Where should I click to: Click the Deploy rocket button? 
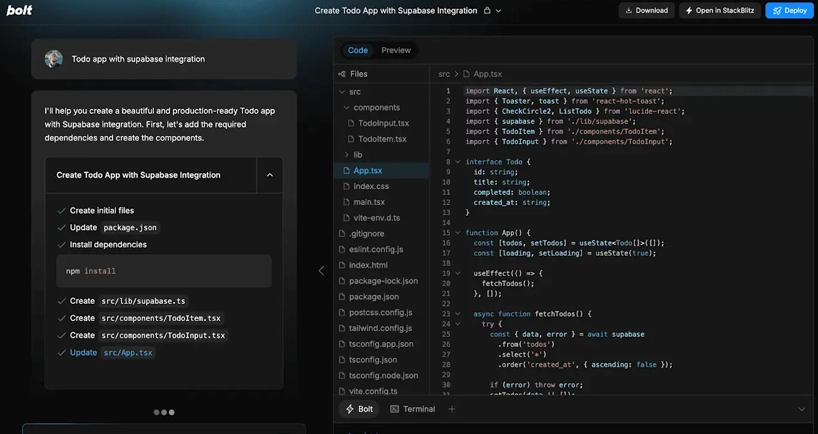[789, 11]
